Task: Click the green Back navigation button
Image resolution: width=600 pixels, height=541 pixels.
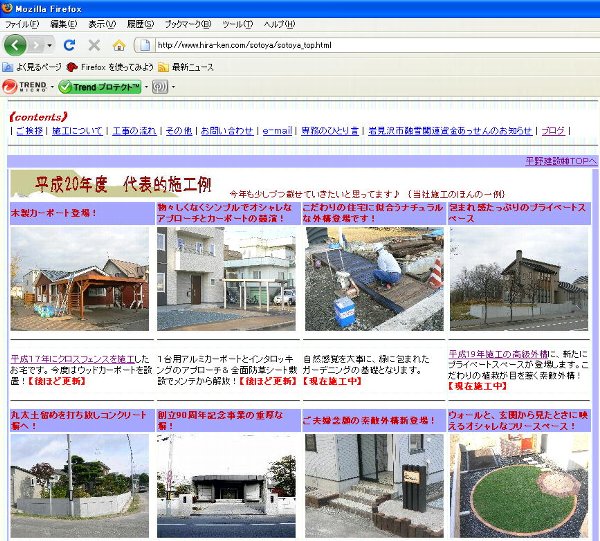Action: click(15, 45)
